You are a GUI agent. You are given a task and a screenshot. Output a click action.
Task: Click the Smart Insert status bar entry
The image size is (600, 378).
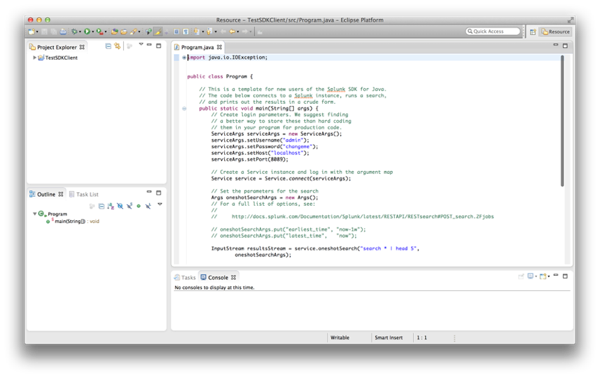(388, 337)
